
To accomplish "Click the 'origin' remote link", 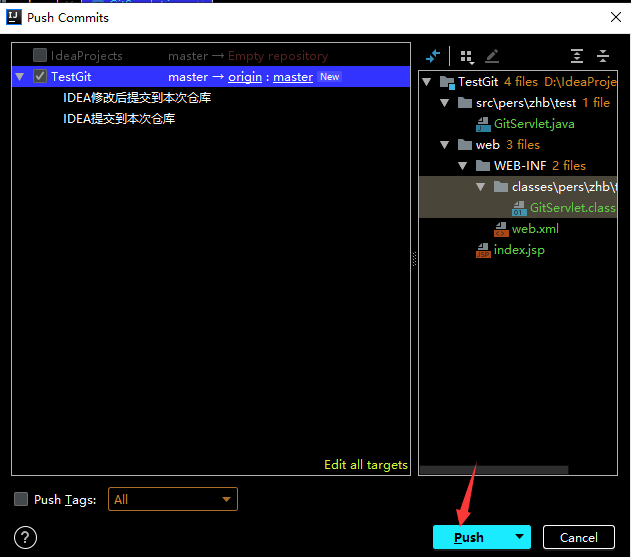I will click(x=245, y=77).
